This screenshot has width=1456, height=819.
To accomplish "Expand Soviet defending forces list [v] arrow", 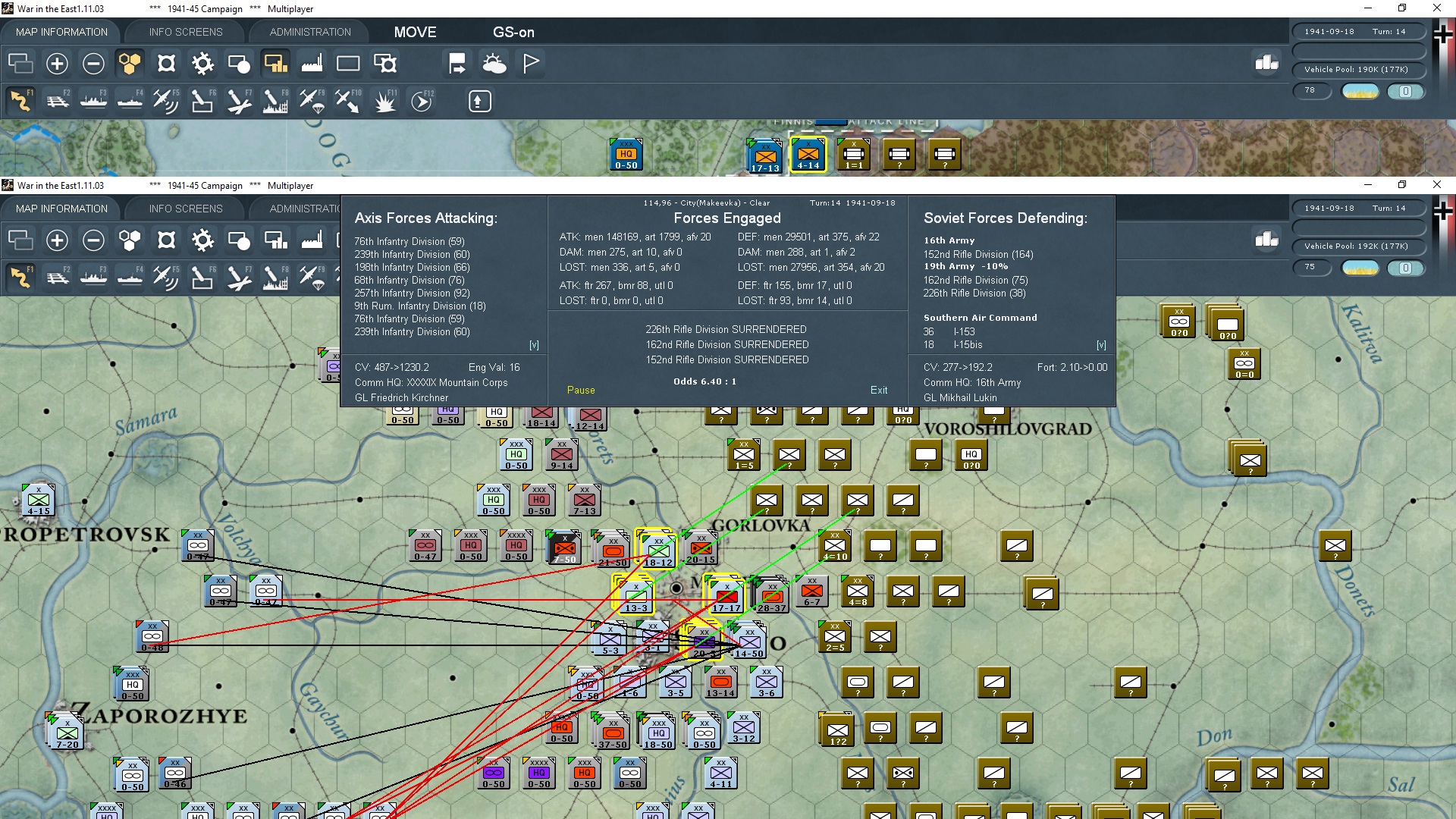I will pyautogui.click(x=1101, y=345).
